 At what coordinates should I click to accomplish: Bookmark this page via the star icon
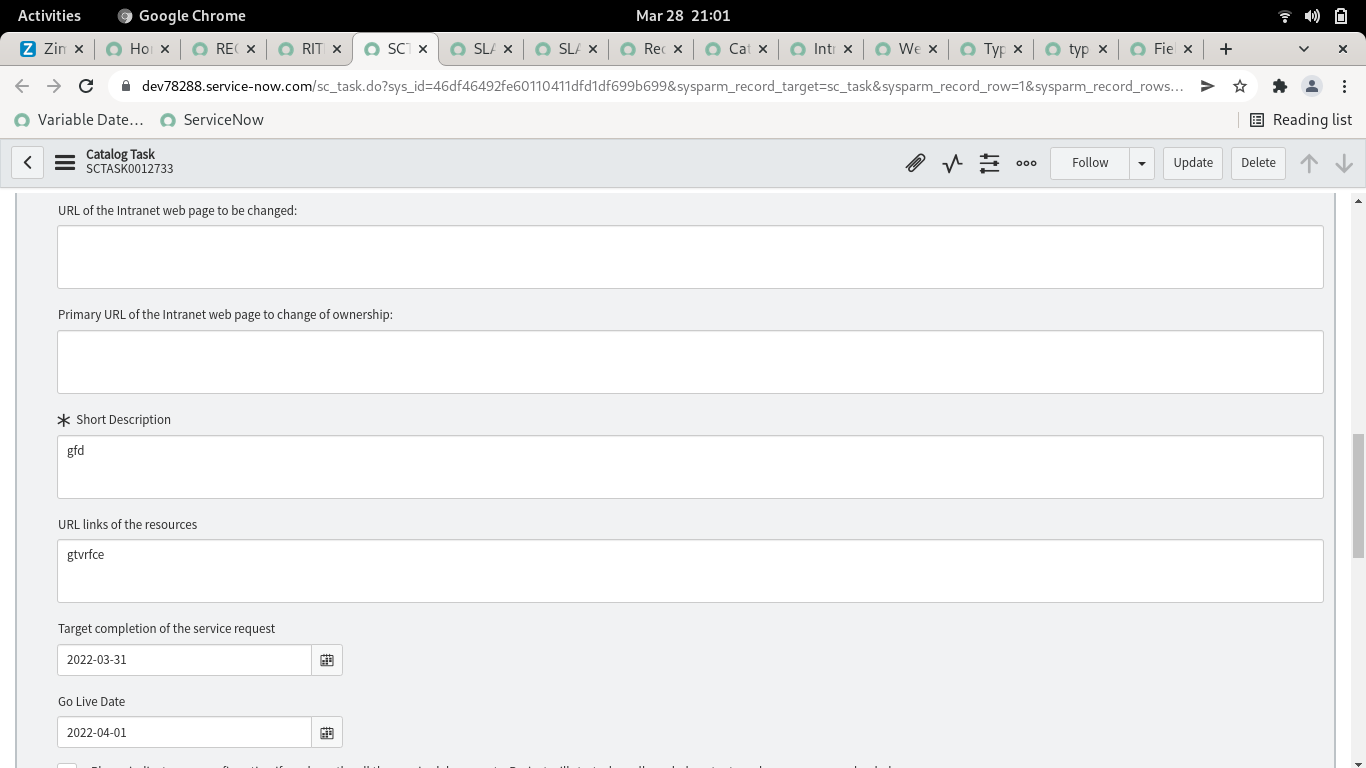[x=1239, y=86]
